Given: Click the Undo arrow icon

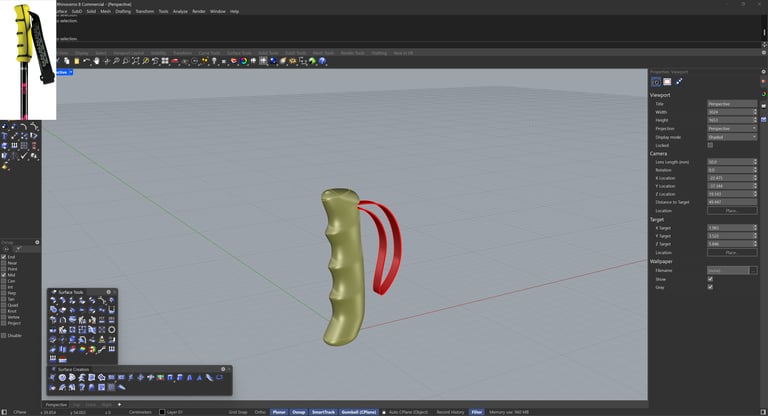Looking at the screenshot, I should click(x=86, y=61).
